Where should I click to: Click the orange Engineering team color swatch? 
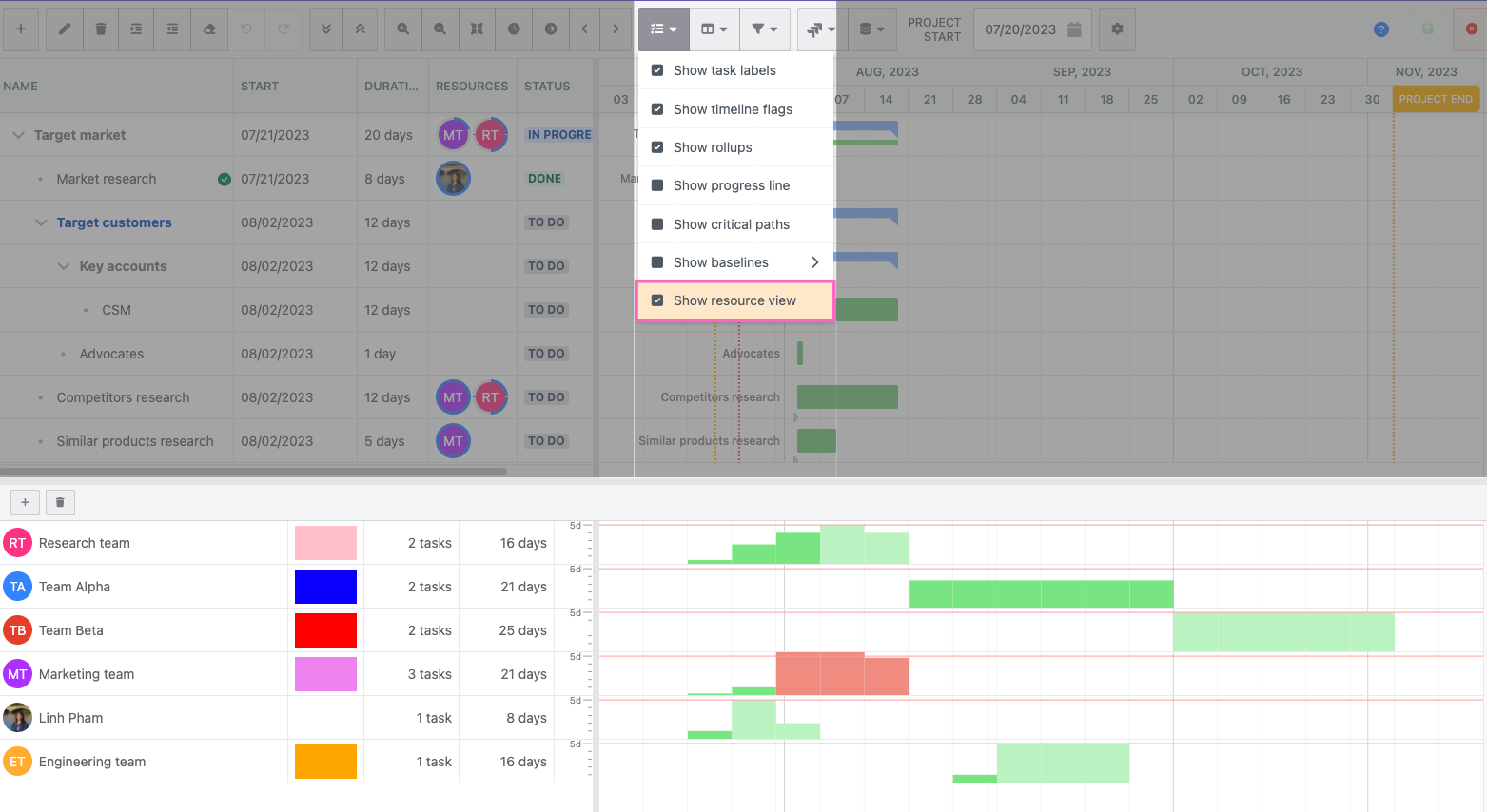325,762
